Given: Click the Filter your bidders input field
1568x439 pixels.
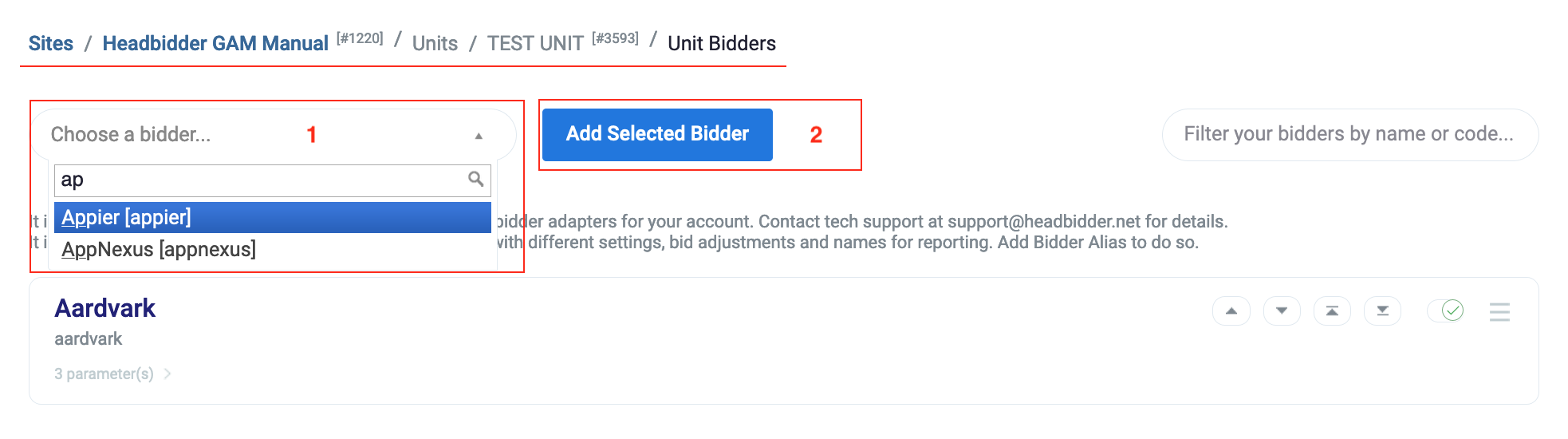Looking at the screenshot, I should 1349,134.
